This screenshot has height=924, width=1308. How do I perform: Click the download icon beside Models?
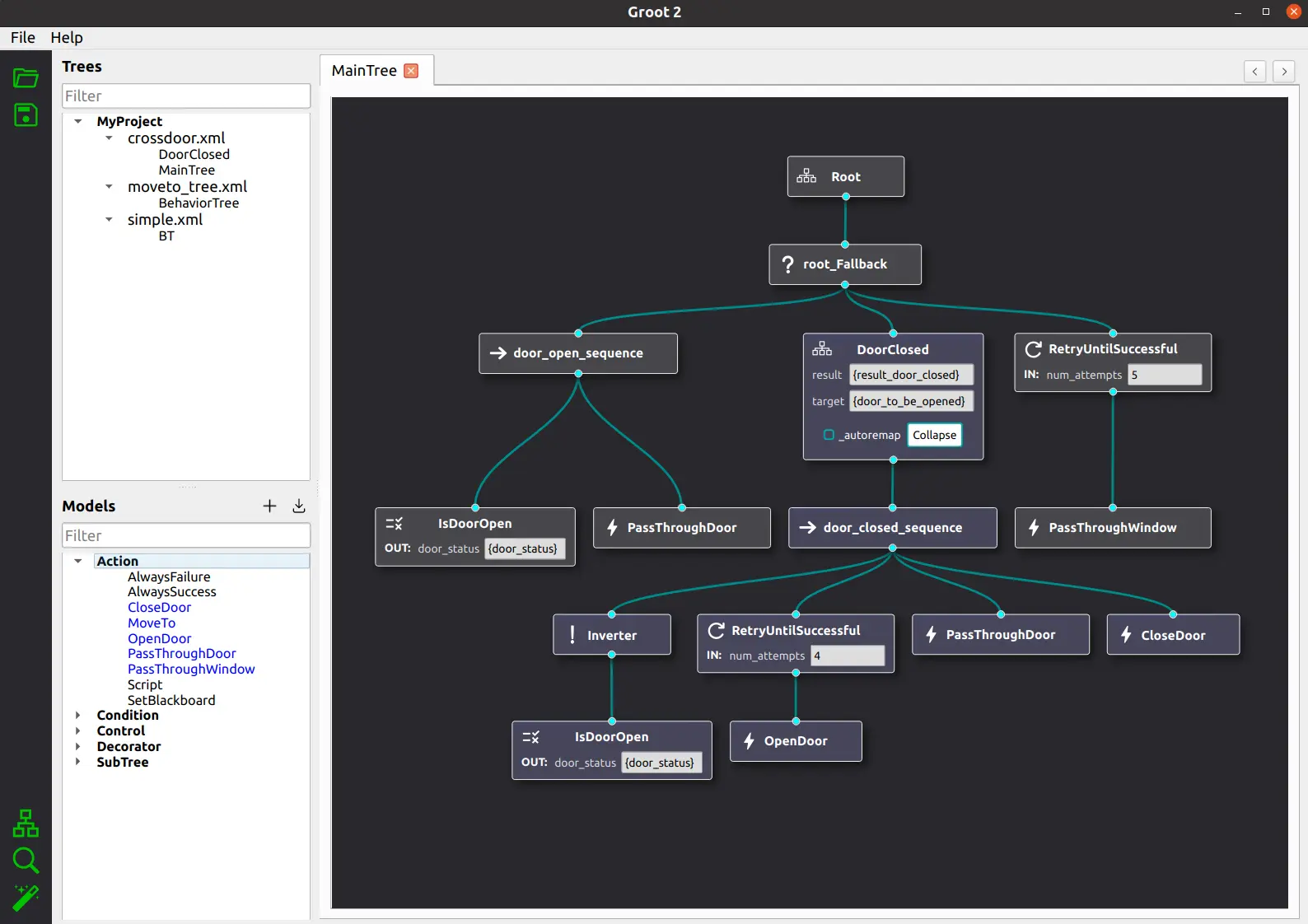[299, 506]
